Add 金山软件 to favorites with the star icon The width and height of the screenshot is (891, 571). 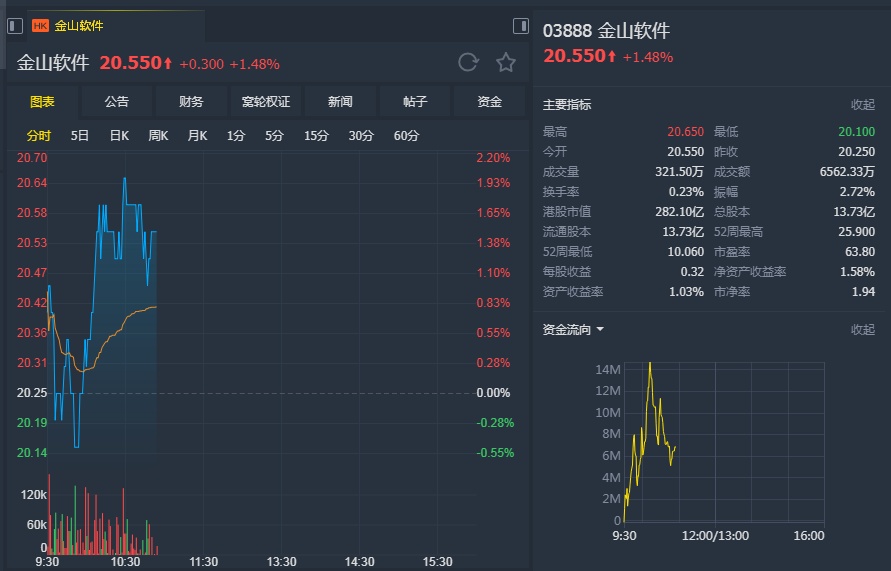click(506, 63)
